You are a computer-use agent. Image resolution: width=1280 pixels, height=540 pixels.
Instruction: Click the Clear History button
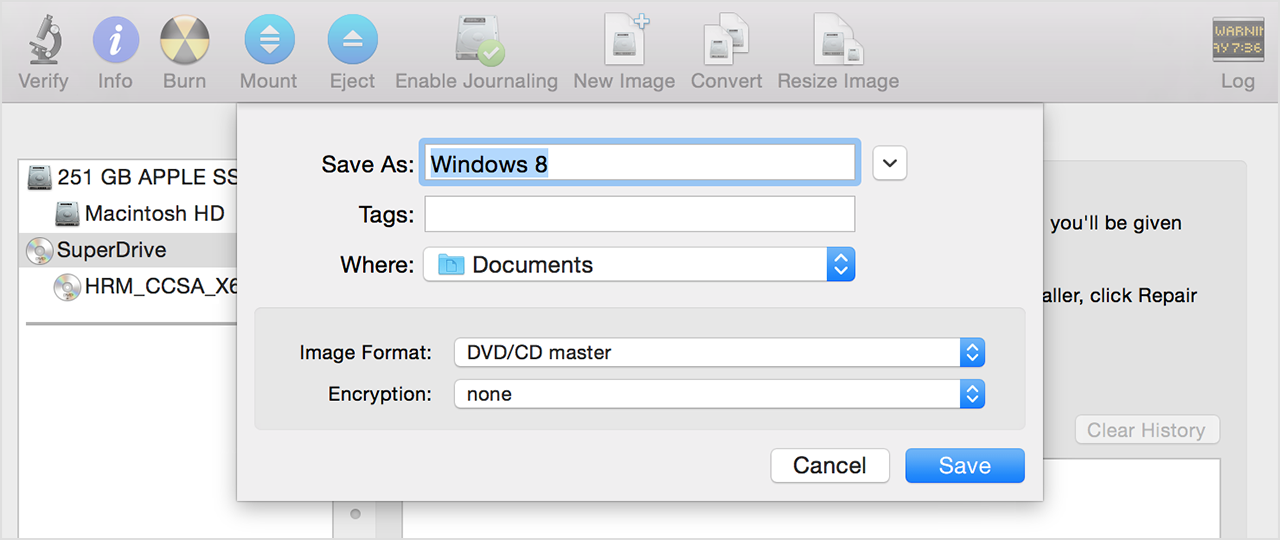pos(1147,430)
